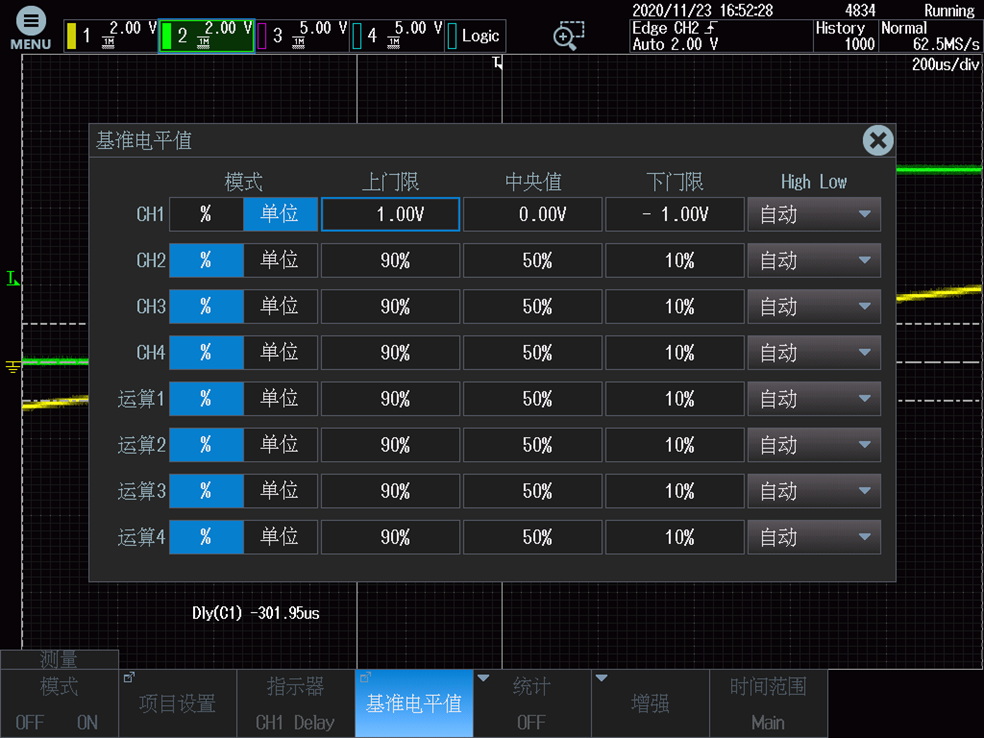
Task: Switch CH1 mode to percent
Action: [206, 214]
